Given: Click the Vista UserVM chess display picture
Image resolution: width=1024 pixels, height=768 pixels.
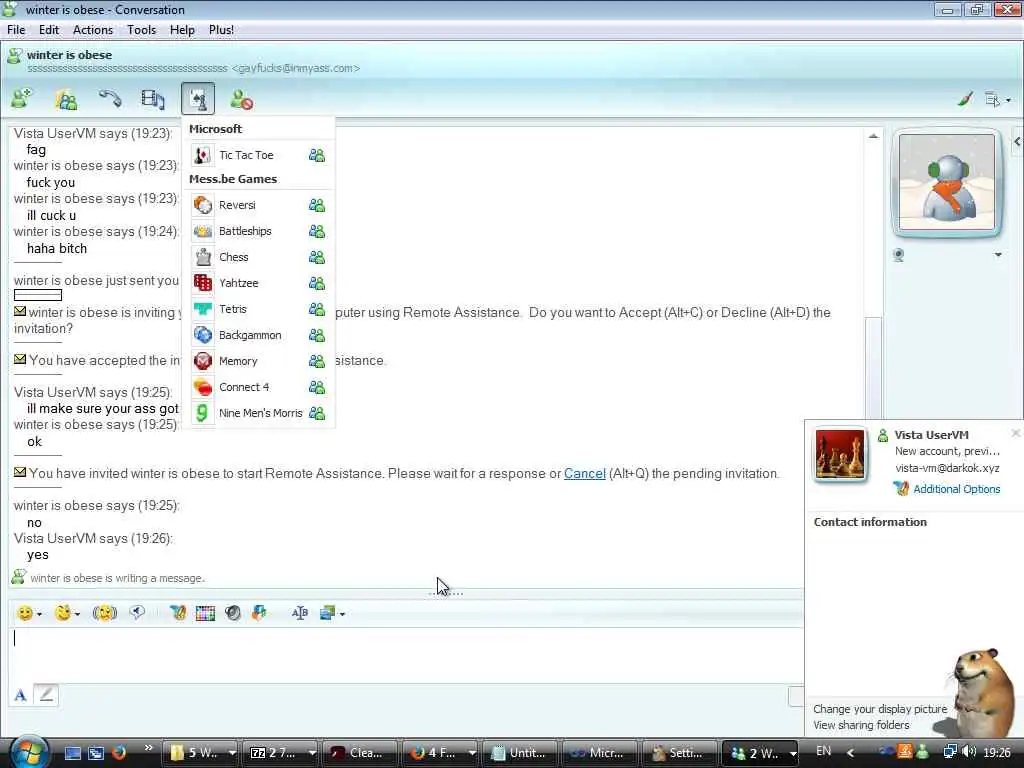Looking at the screenshot, I should point(840,455).
